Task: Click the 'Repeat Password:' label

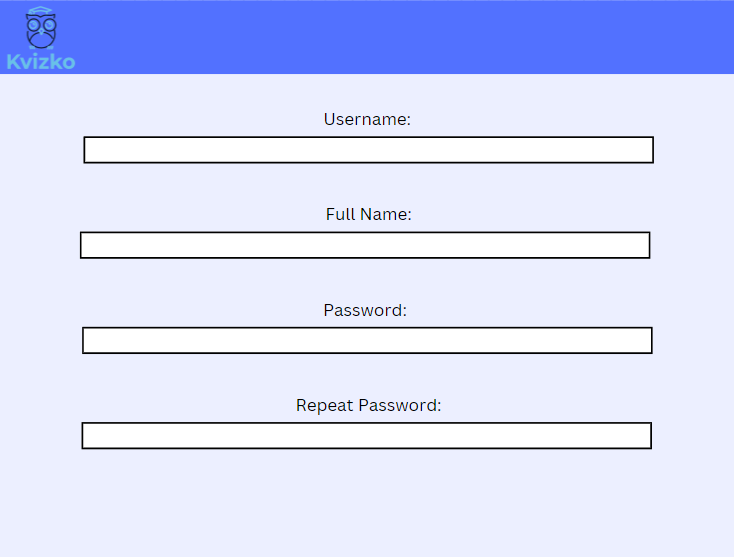Action: 368,405
